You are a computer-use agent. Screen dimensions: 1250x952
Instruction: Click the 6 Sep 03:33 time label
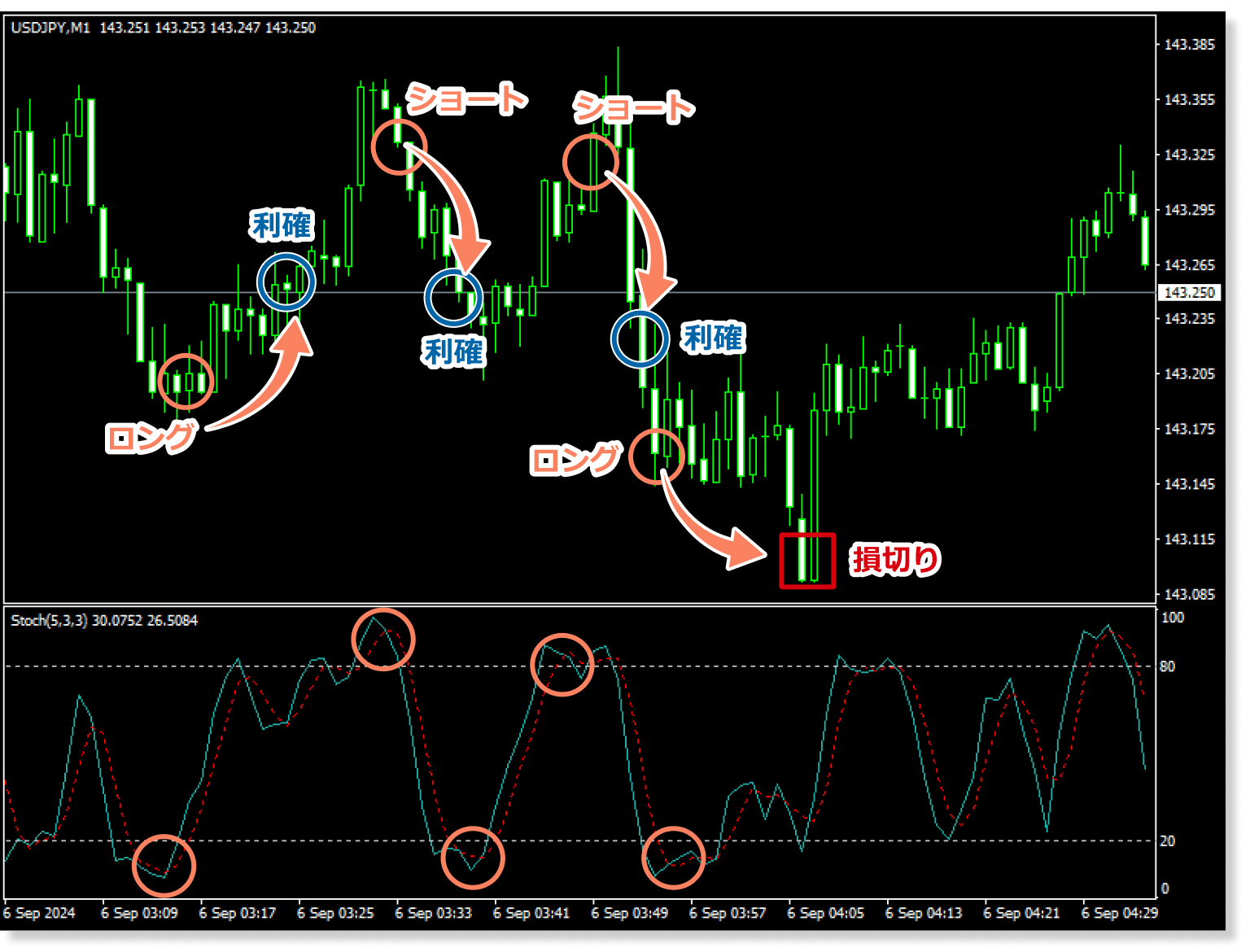pyautogui.click(x=434, y=914)
